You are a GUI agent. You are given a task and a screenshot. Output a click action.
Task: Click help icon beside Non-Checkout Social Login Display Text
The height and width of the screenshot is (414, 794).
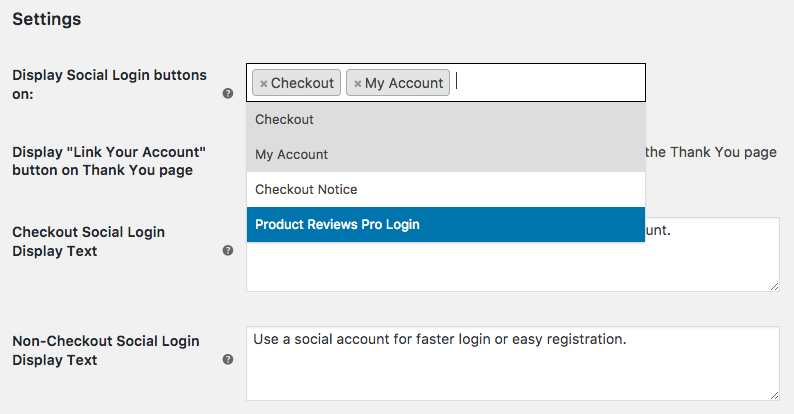(228, 360)
